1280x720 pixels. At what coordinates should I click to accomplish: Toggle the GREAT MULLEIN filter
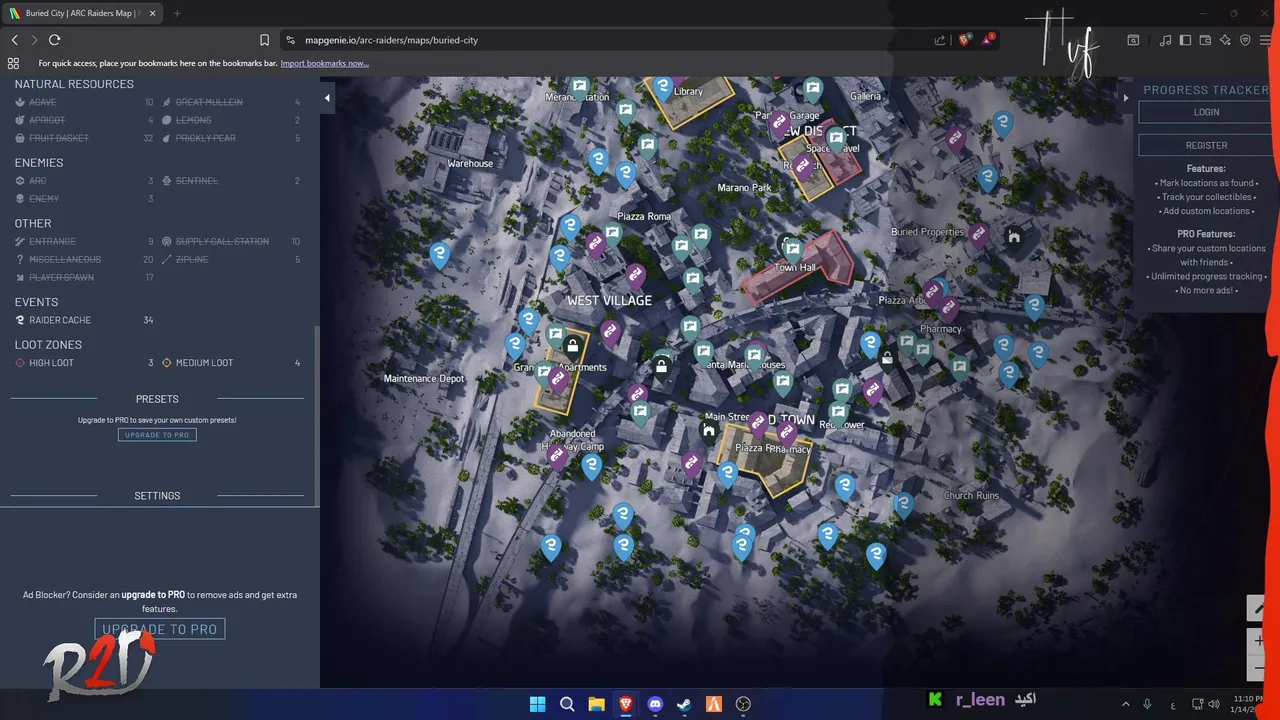click(231, 102)
